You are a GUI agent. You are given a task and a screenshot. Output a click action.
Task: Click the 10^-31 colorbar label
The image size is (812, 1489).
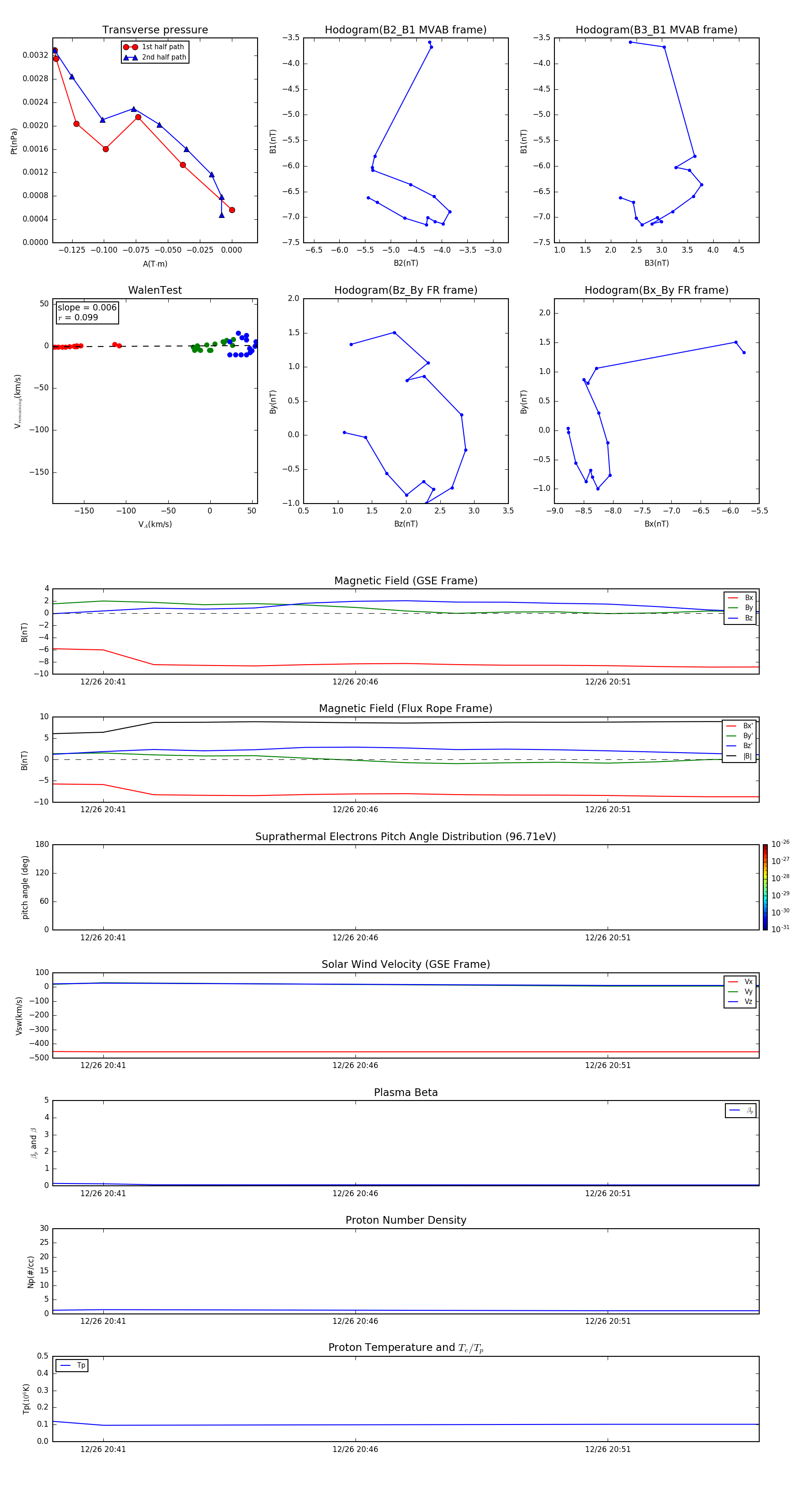coord(780,929)
